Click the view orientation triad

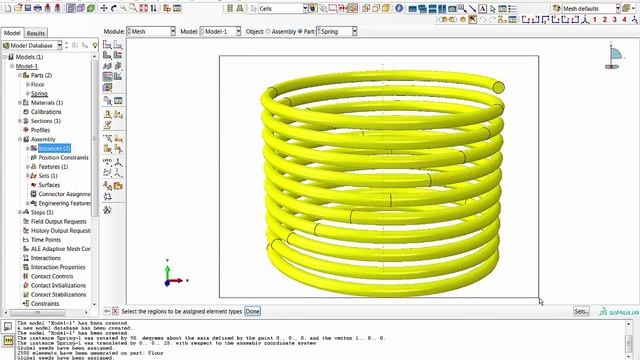(175, 274)
